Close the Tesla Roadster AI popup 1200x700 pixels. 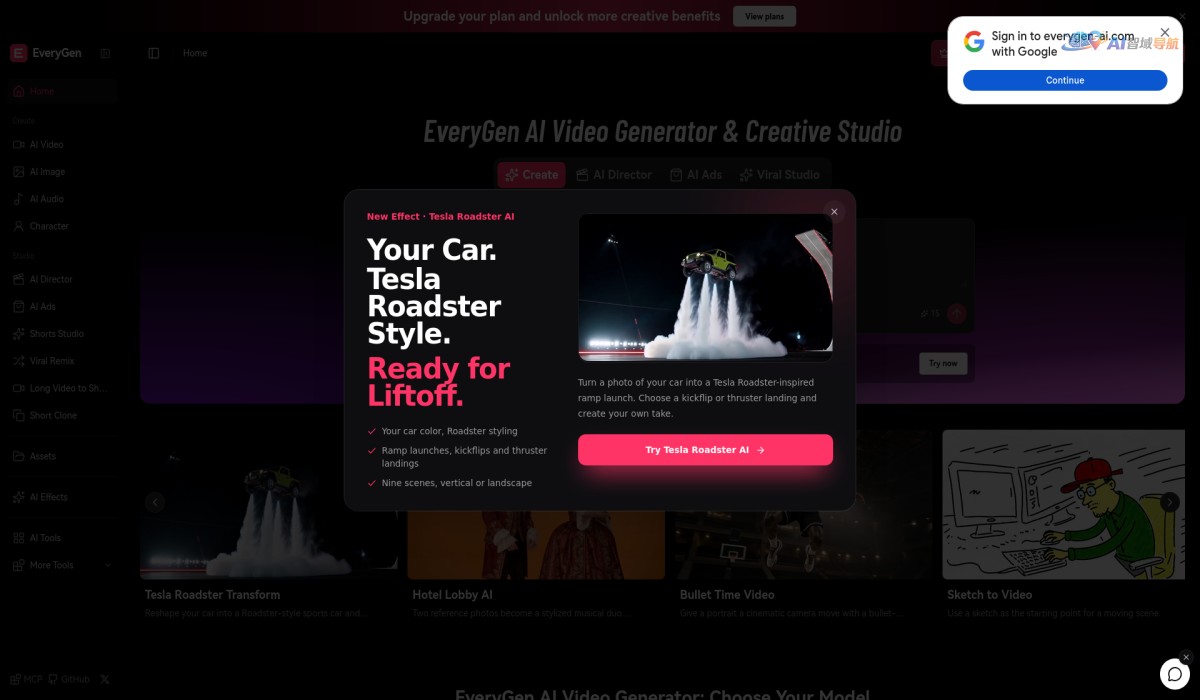pos(834,212)
